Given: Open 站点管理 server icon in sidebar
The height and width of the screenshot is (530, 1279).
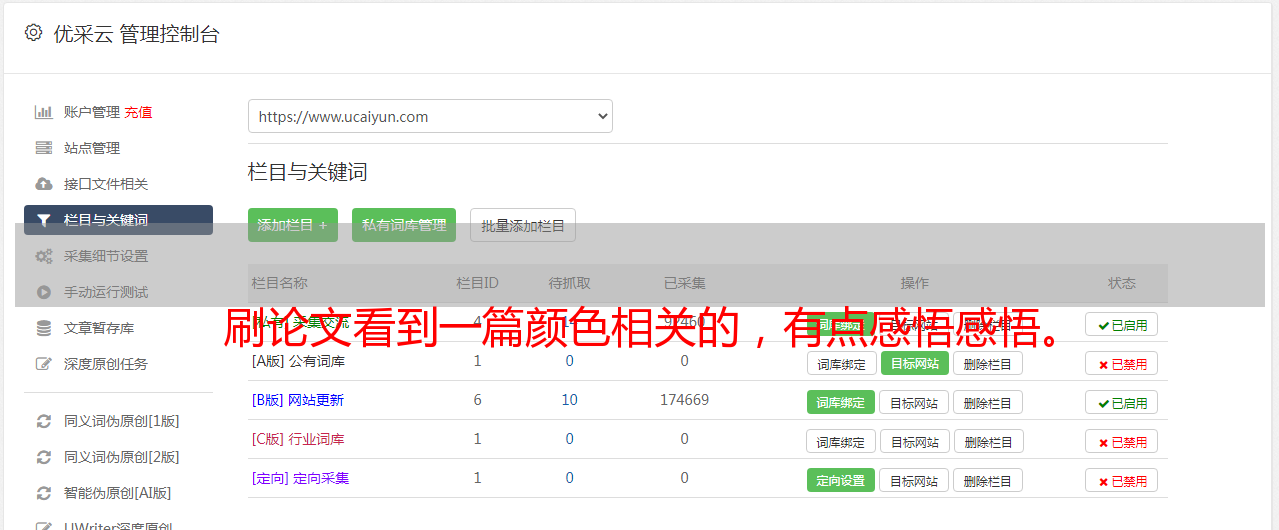Looking at the screenshot, I should pos(44,148).
